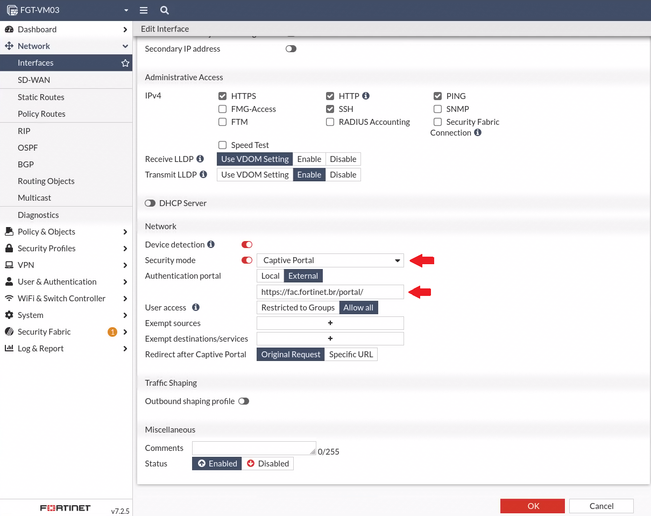Viewport: 651px width, 516px height.
Task: Enable the Secondary IP address toggle
Action: pos(291,49)
